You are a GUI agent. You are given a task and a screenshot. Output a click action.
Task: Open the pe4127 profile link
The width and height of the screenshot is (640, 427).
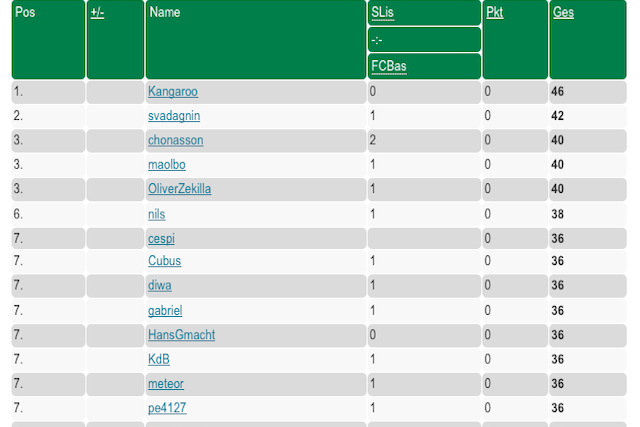click(x=167, y=408)
